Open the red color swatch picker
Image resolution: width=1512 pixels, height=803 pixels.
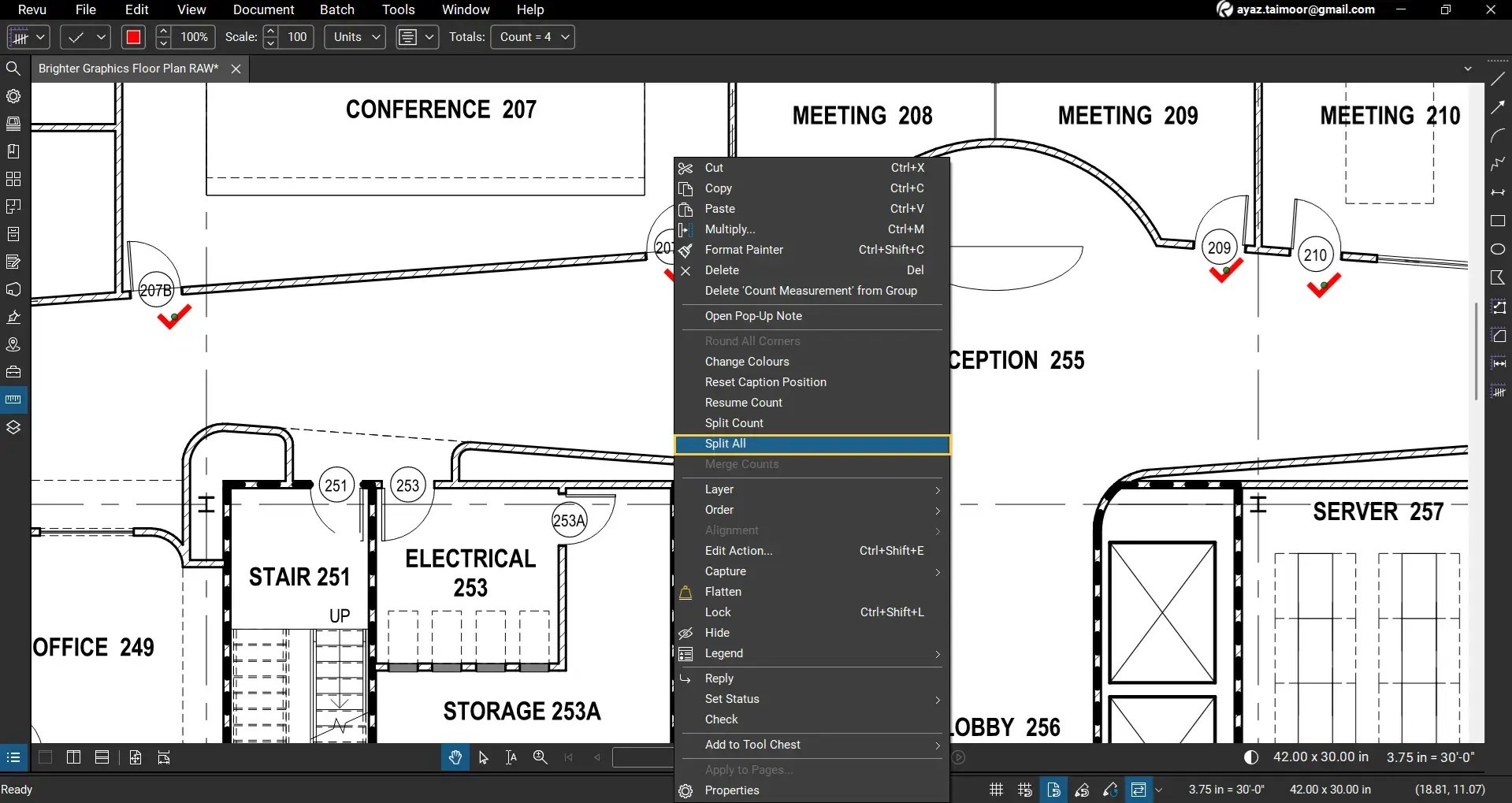click(133, 37)
